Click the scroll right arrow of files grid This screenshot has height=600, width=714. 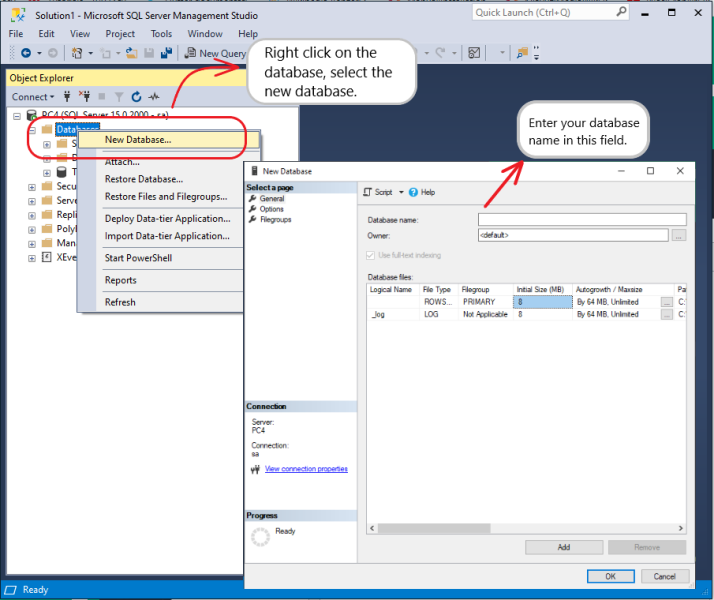click(x=681, y=528)
